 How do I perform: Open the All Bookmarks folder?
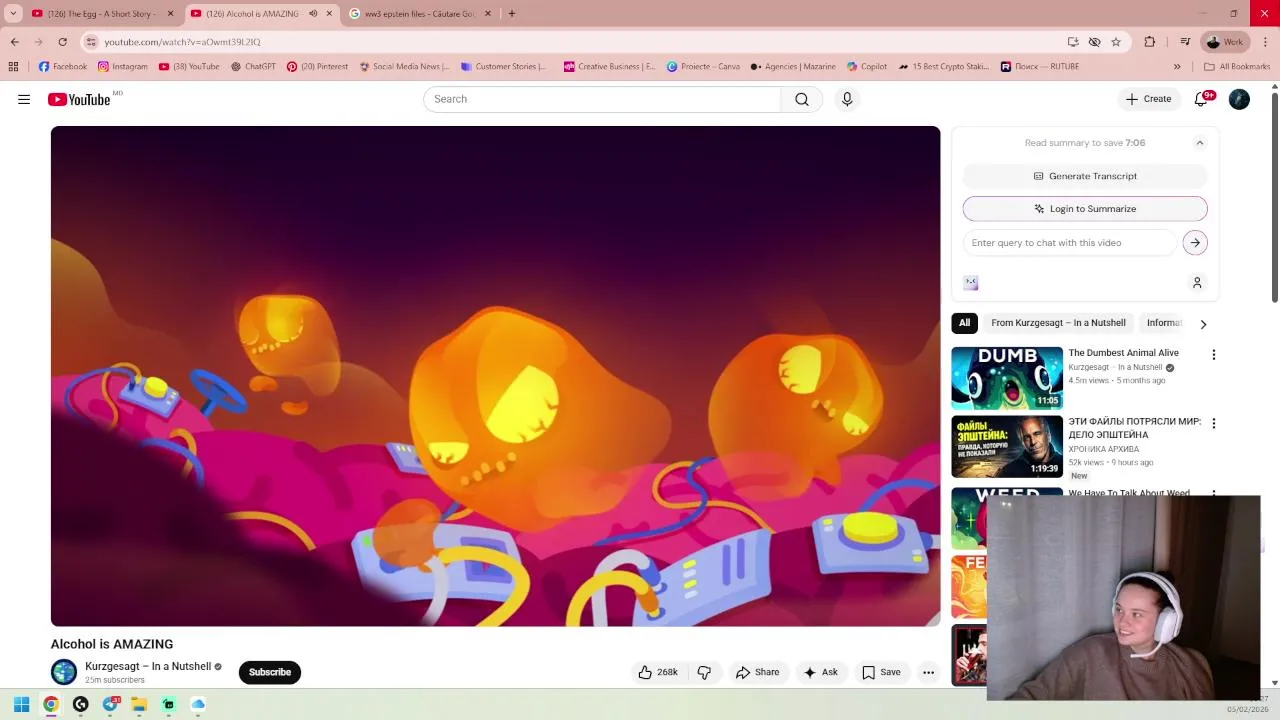(1237, 67)
